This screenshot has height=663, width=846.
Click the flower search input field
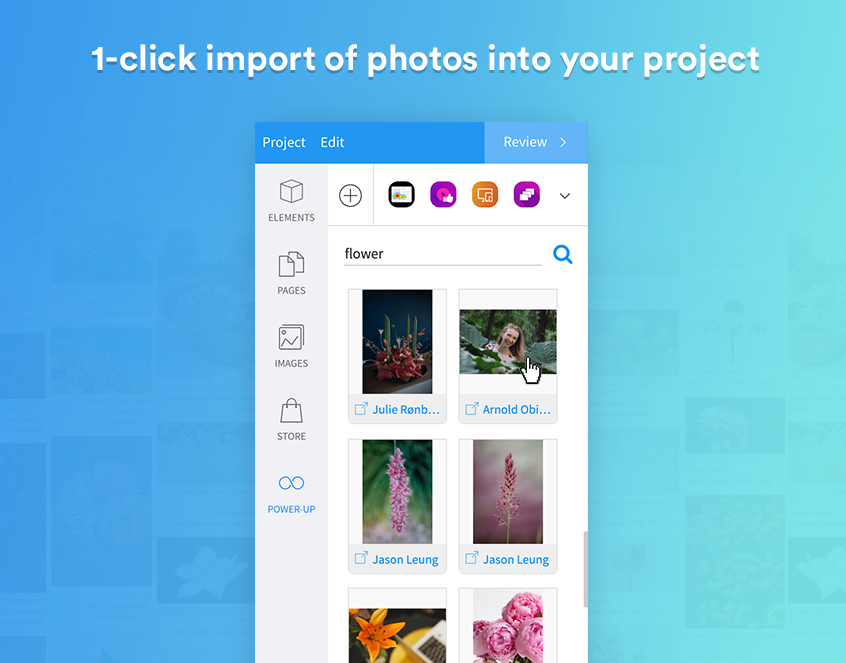pyautogui.click(x=442, y=254)
